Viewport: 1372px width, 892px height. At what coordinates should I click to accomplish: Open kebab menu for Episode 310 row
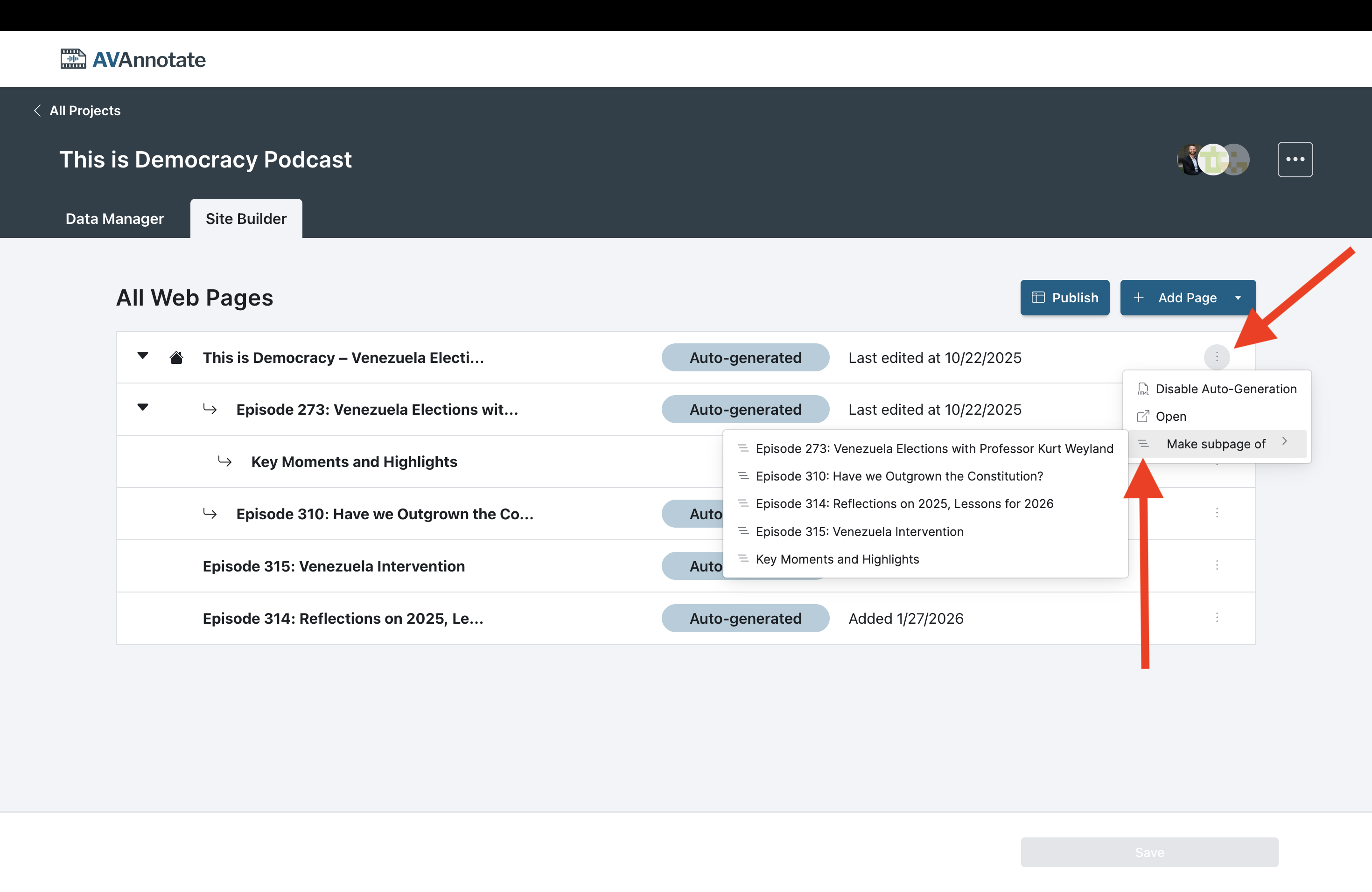tap(1216, 513)
